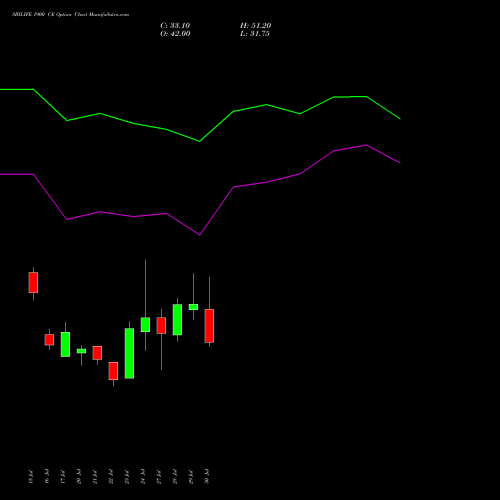This screenshot has height=500, width=500.
Task: Click the small green candlestick for 29 Jul
Action: coord(193,307)
